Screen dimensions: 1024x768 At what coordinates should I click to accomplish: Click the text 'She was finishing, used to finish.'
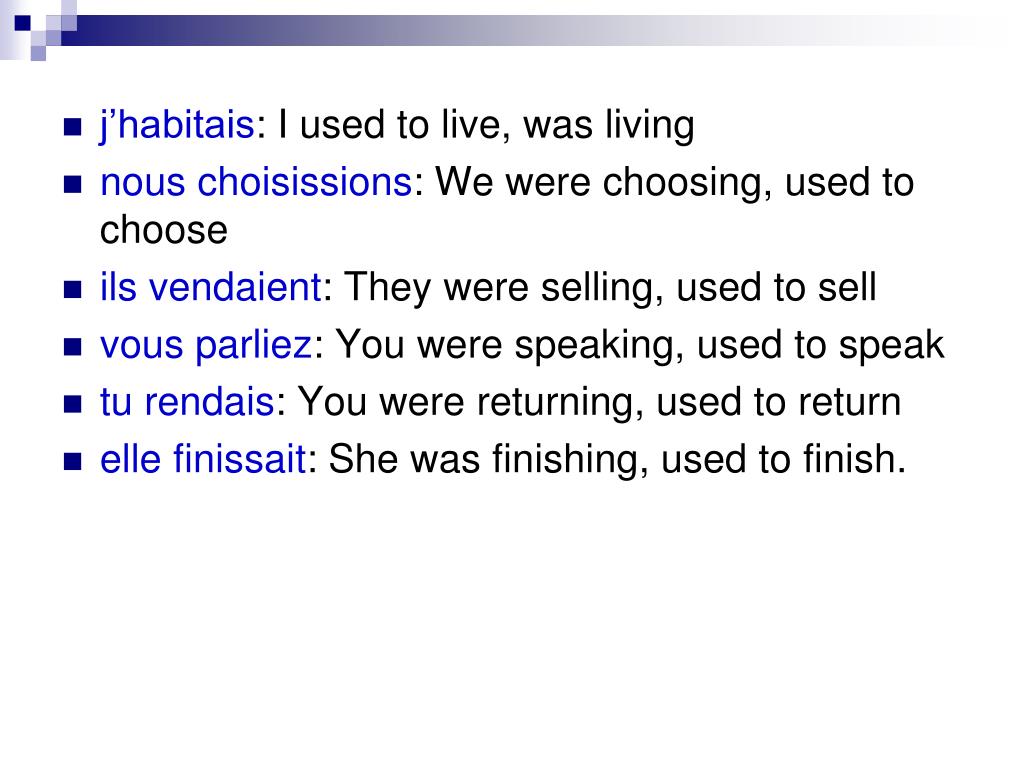tap(617, 459)
